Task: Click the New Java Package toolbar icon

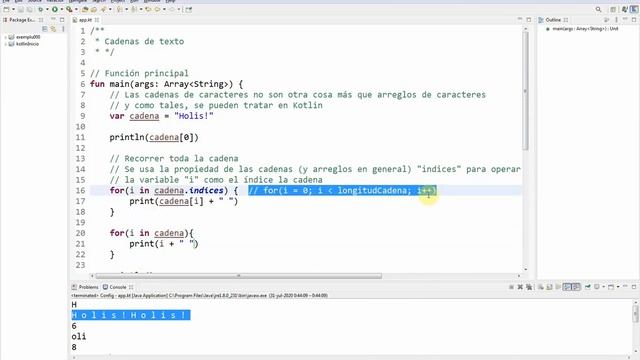Action: coord(85,9)
